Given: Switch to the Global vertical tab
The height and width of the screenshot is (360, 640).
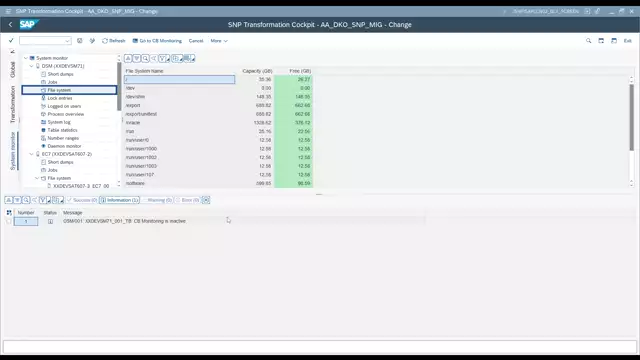Looking at the screenshot, I should click(x=12, y=70).
